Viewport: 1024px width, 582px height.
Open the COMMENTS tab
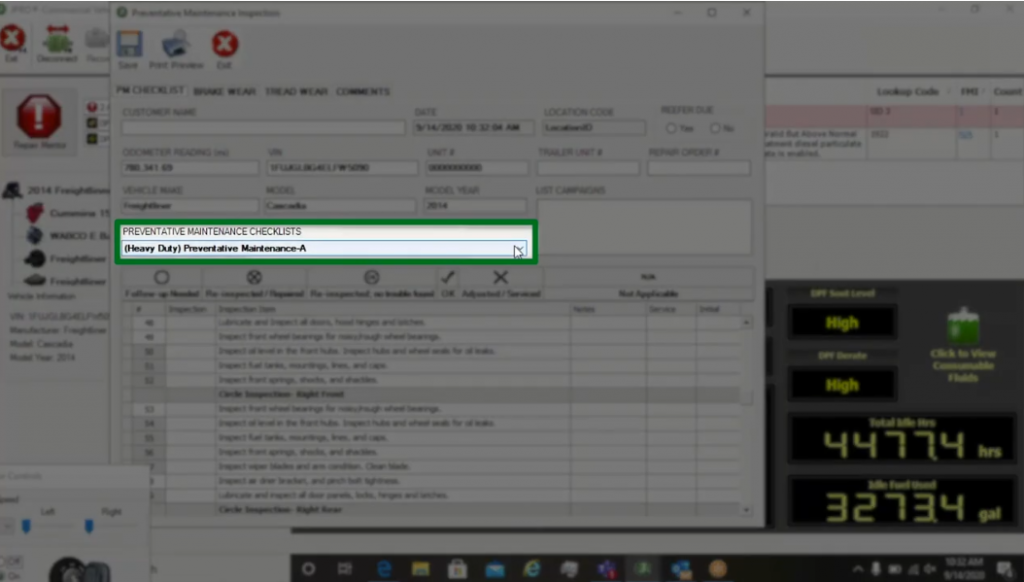(363, 91)
